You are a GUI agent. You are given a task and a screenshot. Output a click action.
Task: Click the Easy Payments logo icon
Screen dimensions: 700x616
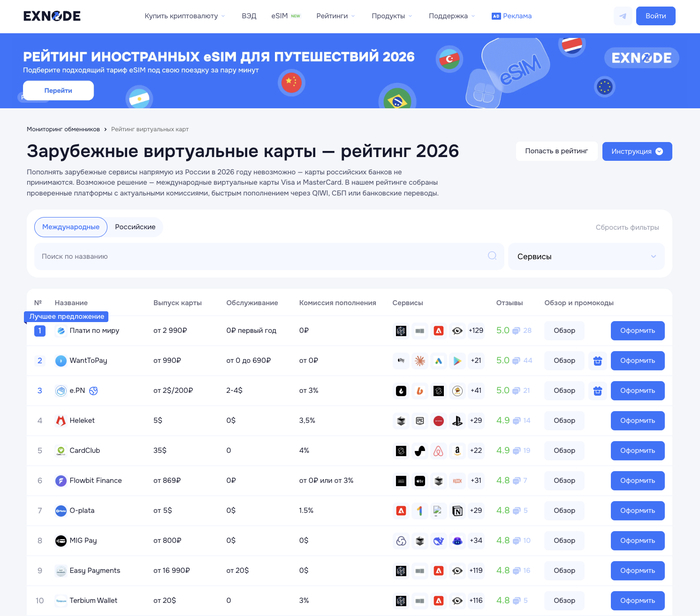[61, 570]
